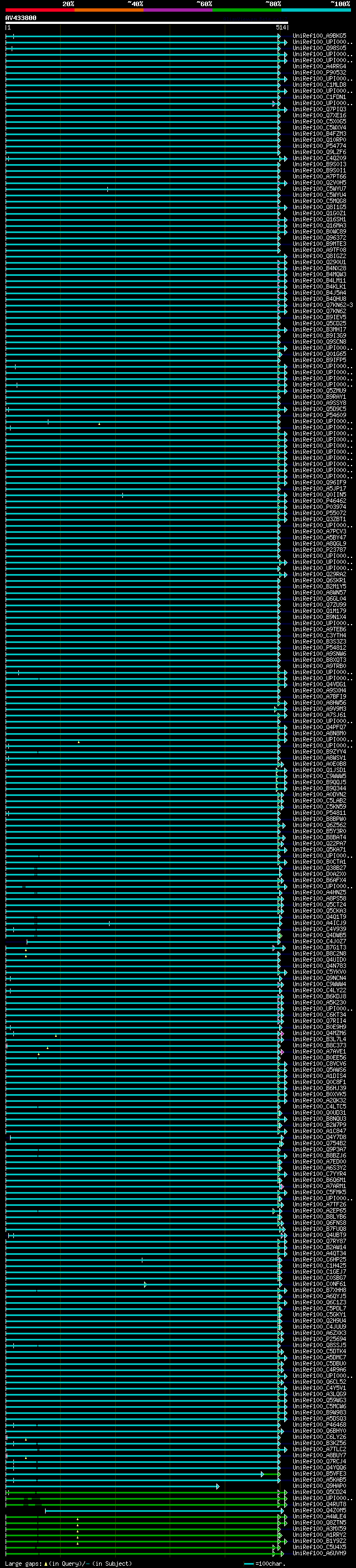Select the entry UniRef100_B4FZM3
The image size is (356, 1568).
coord(319,134)
